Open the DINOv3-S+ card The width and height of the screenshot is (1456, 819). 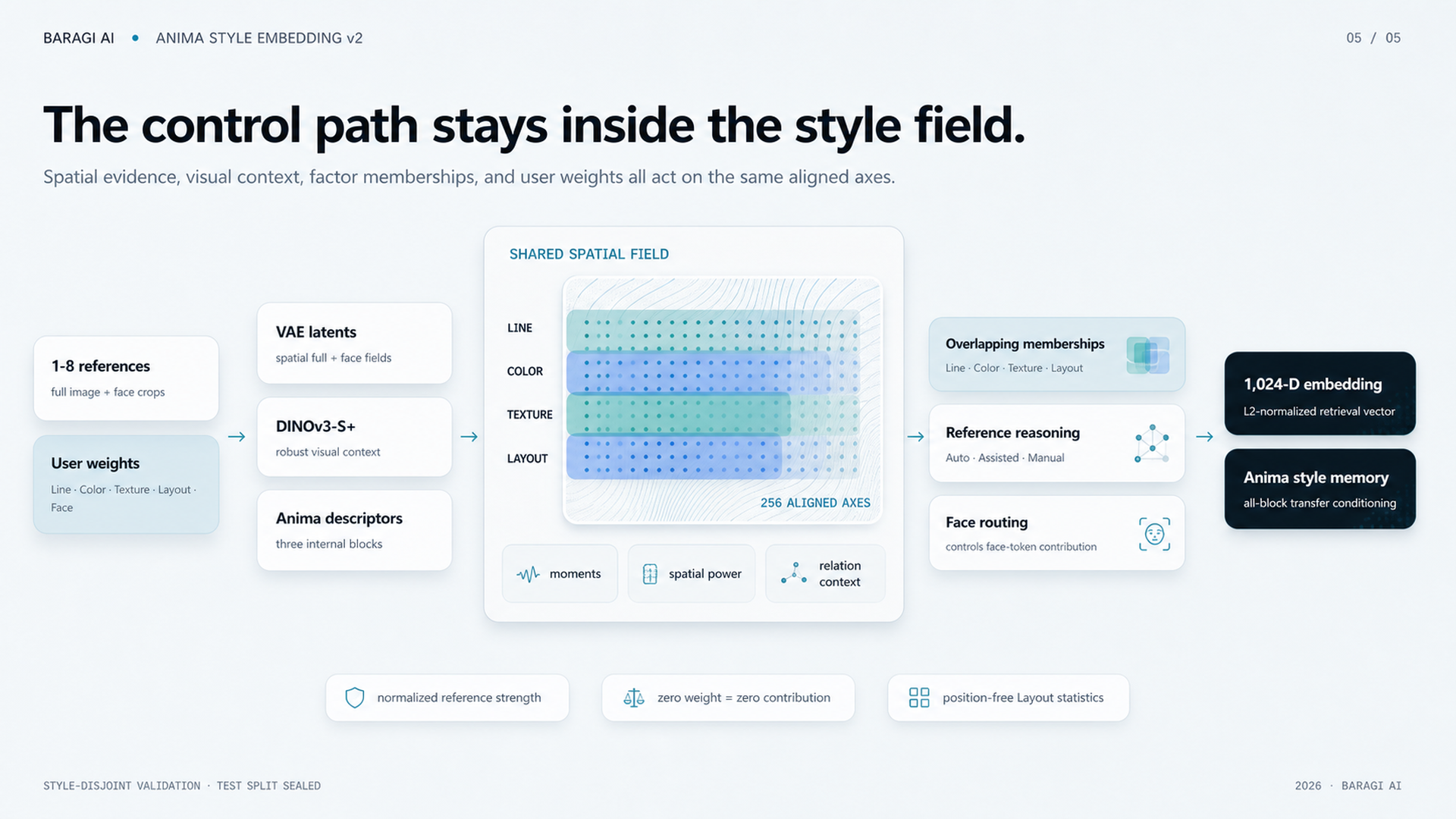coord(354,438)
